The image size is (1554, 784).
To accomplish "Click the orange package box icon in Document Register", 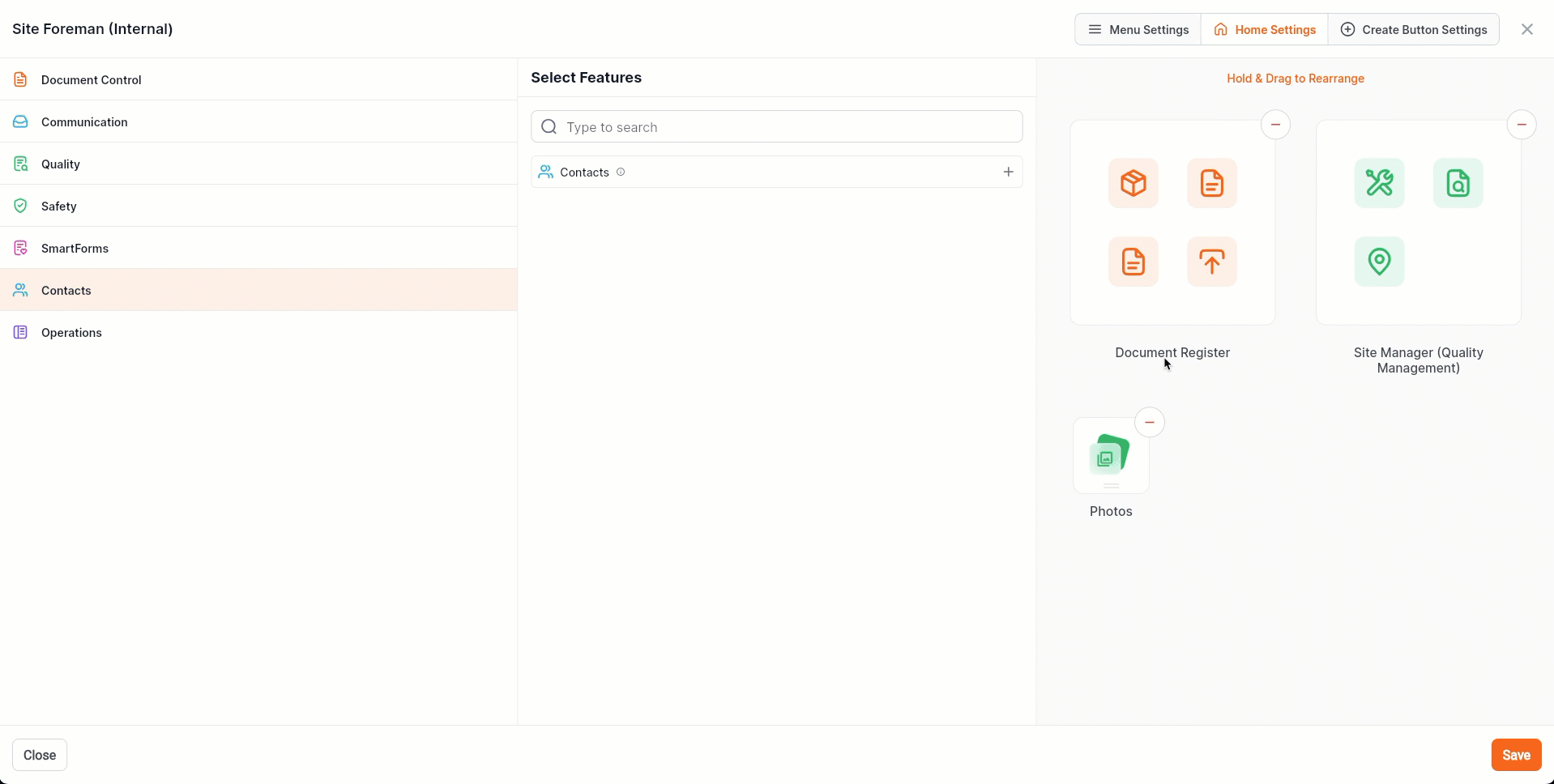I will [x=1133, y=183].
